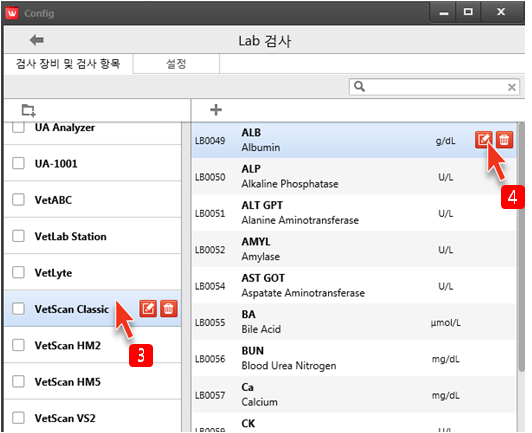Select the VetScan HM5 equipment row
Screen dimensions: 532x433
[x=93, y=381]
